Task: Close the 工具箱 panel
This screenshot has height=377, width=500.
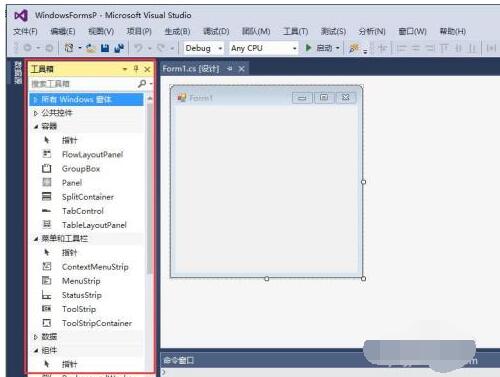Action: [x=147, y=69]
